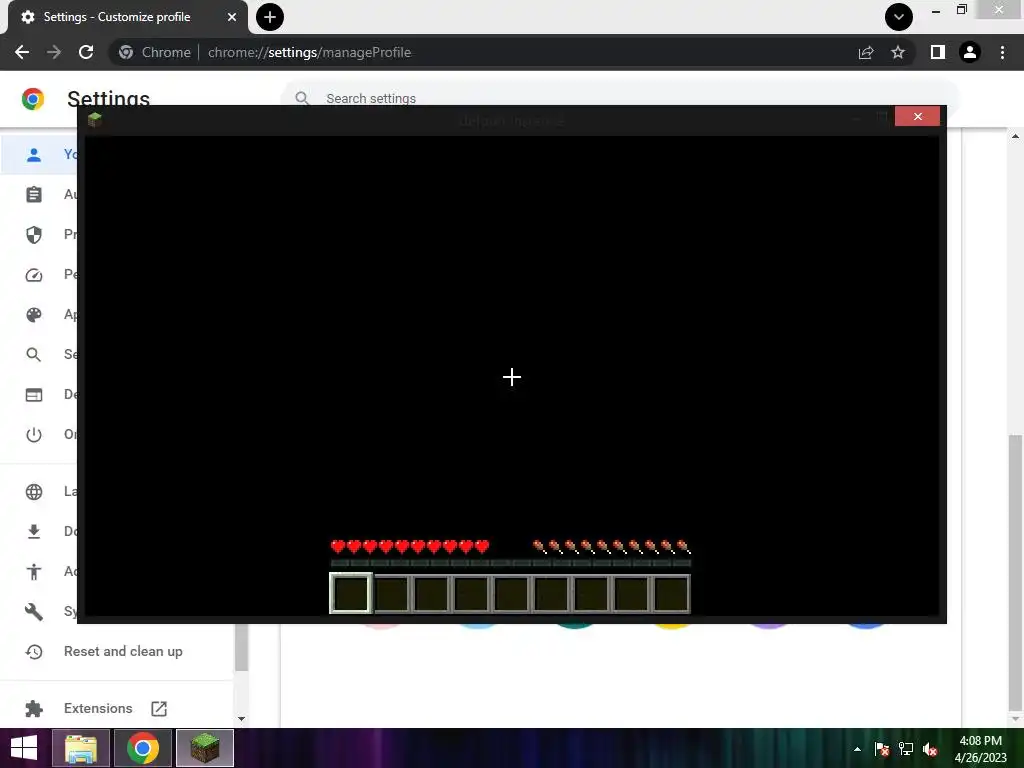Open Accessibility figure icon in sidebar
1024x768 pixels.
(34, 571)
